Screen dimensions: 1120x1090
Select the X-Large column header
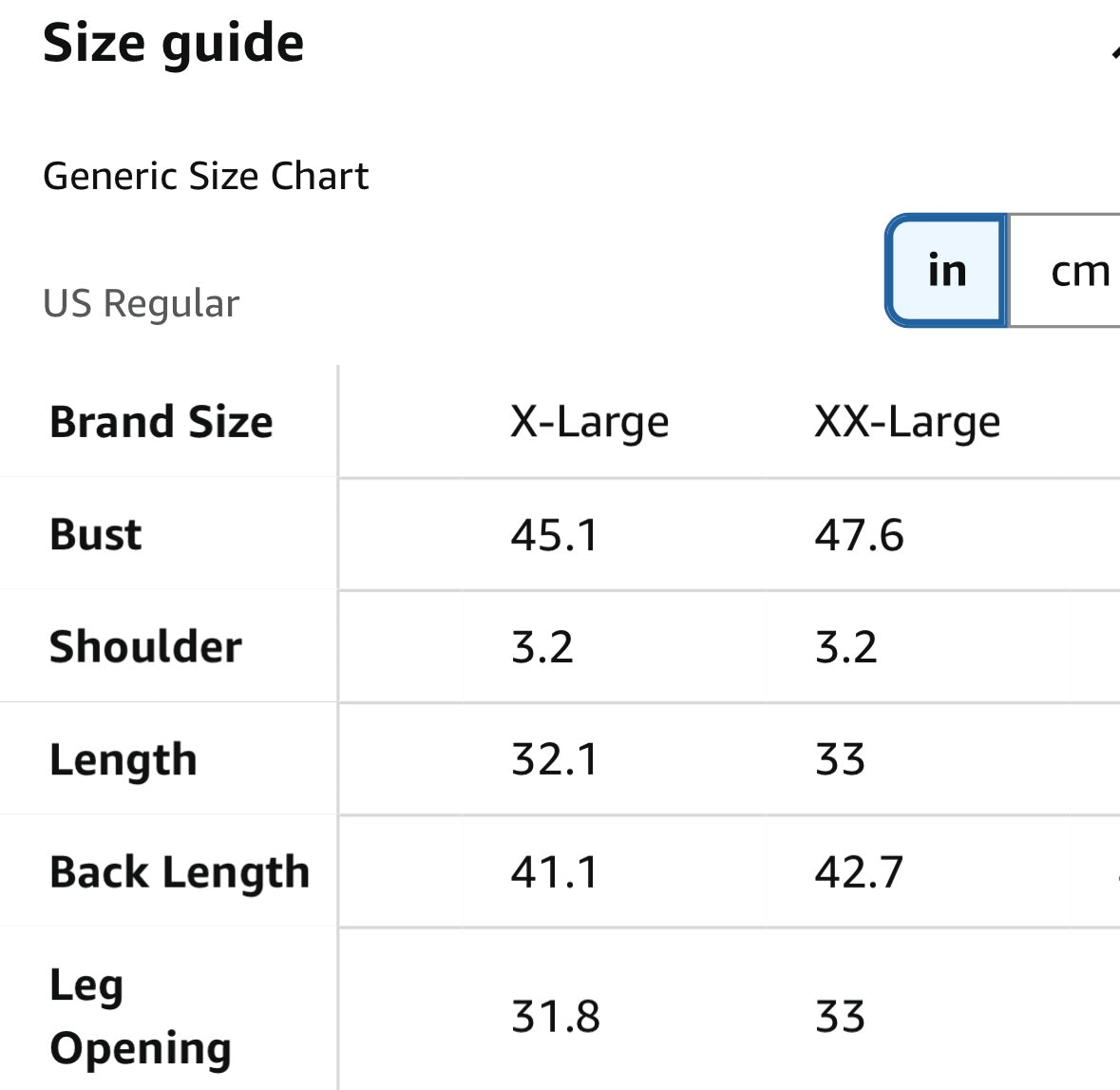pos(589,421)
